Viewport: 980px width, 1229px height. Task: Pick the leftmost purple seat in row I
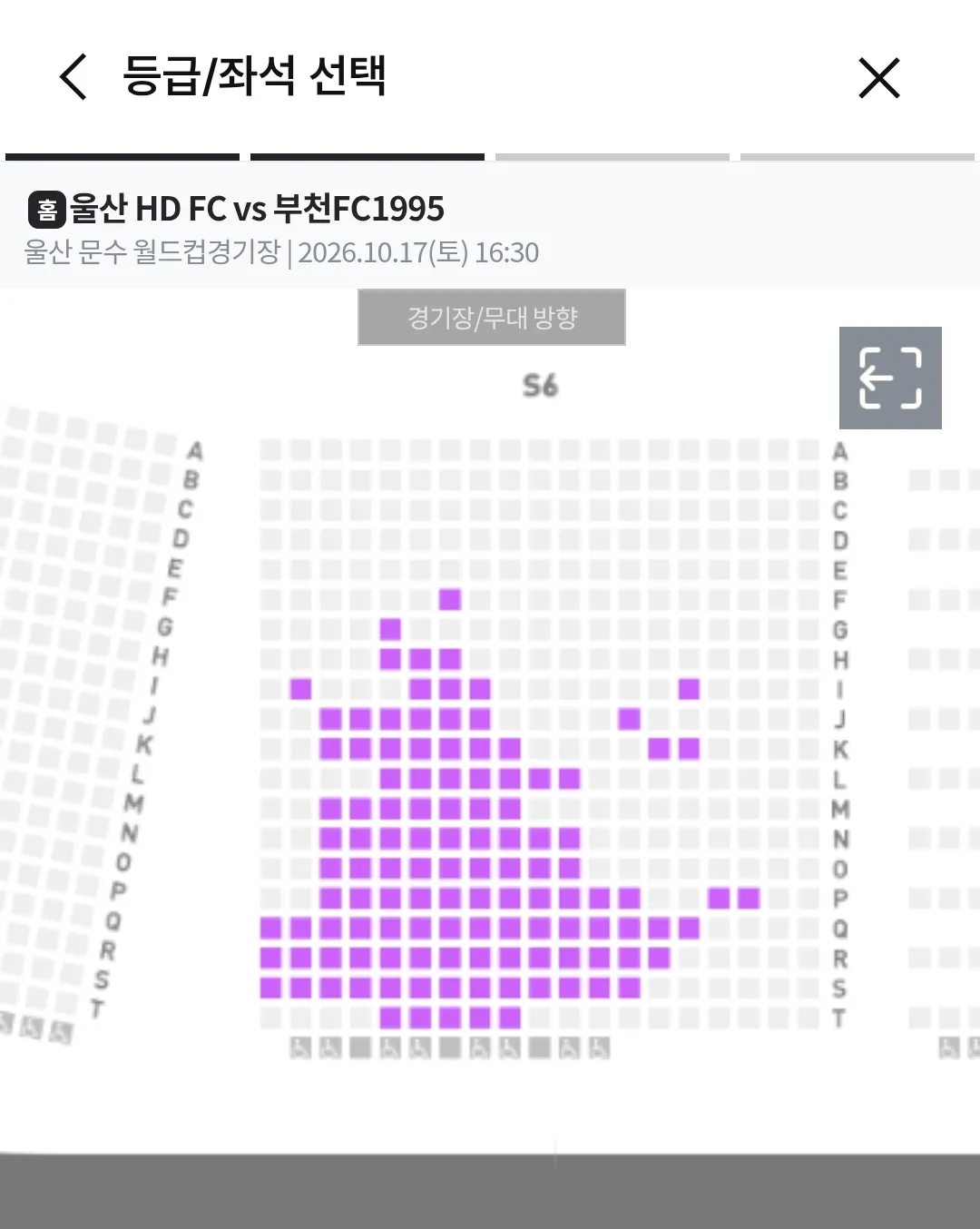click(x=301, y=689)
